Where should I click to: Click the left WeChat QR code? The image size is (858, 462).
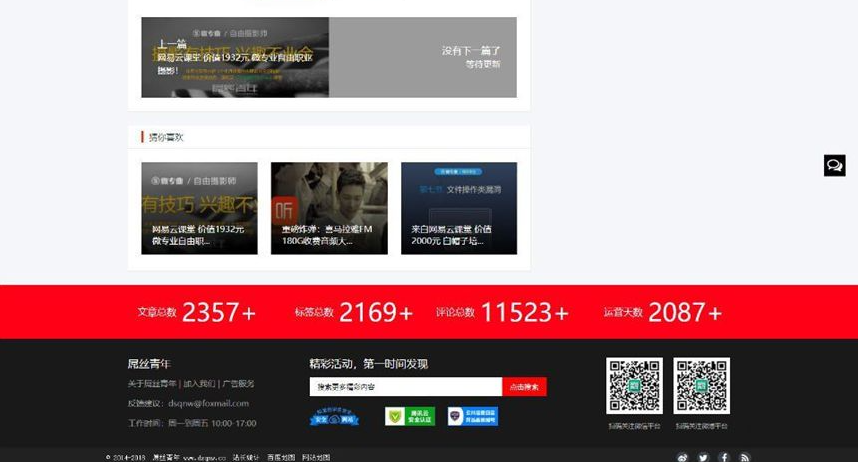coord(634,385)
